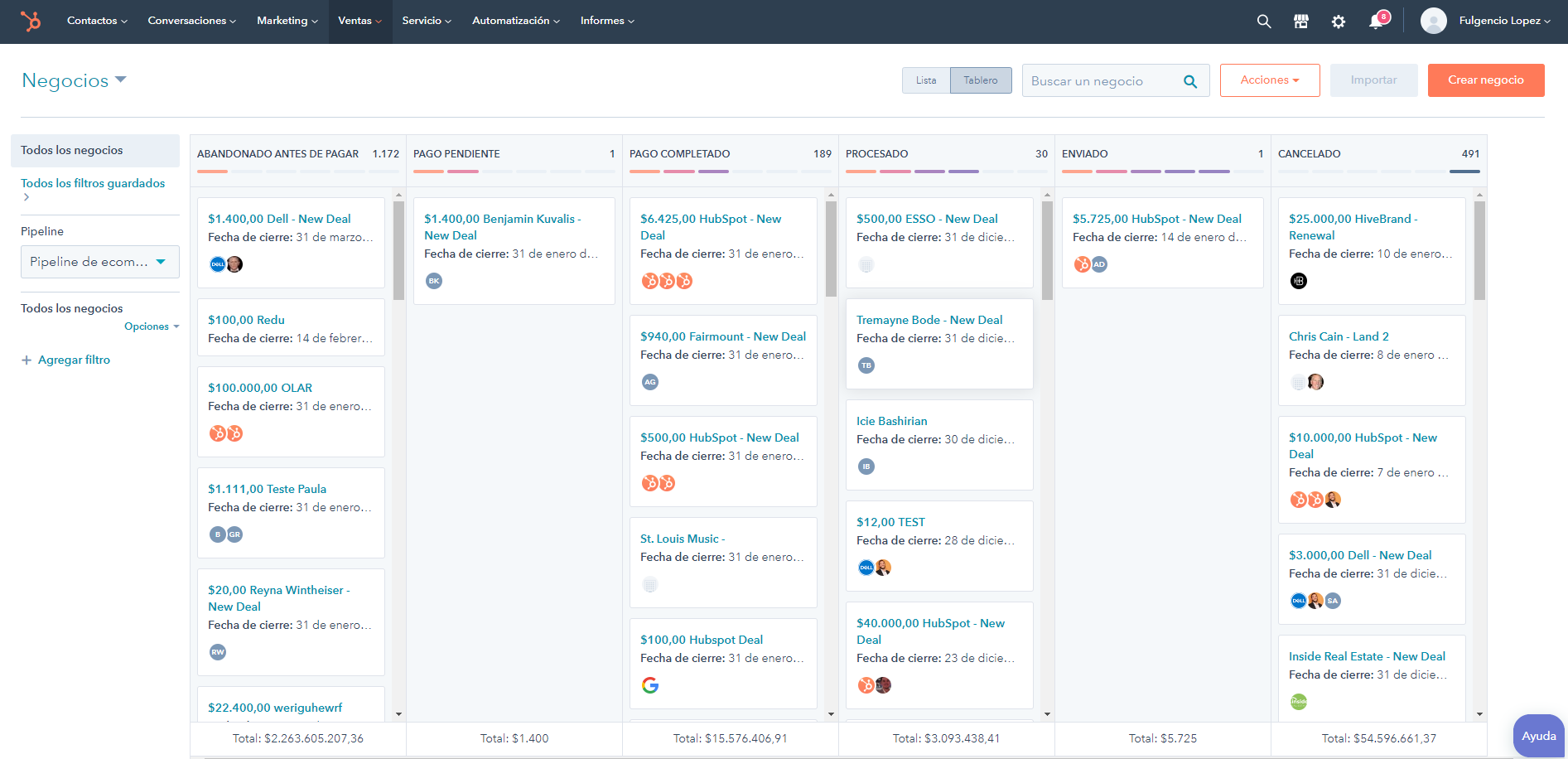Open the Negocios object selector caret
Image resolution: width=1568 pixels, height=759 pixels.
pos(121,80)
